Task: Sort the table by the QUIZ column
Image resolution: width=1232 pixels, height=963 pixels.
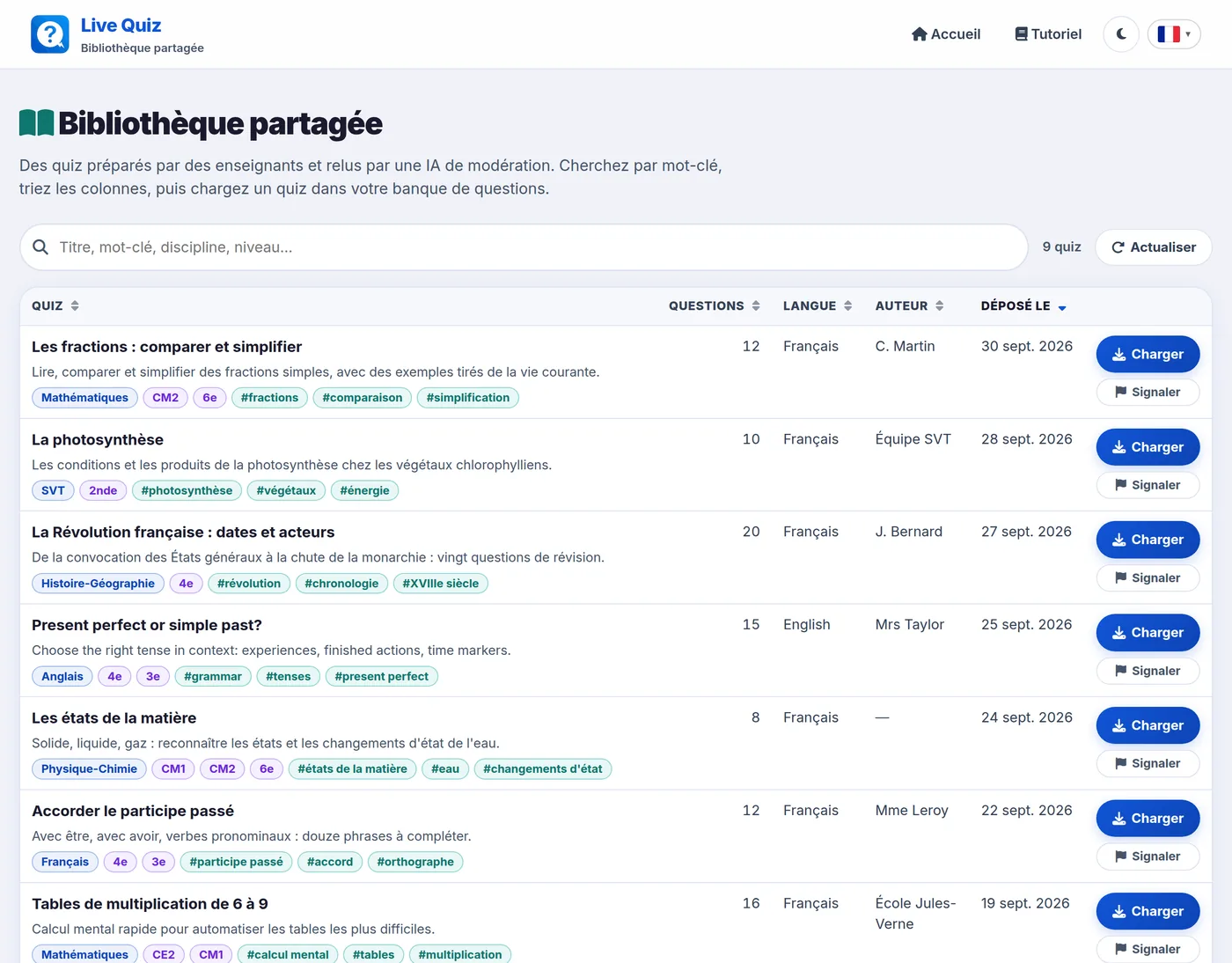Action: point(55,305)
